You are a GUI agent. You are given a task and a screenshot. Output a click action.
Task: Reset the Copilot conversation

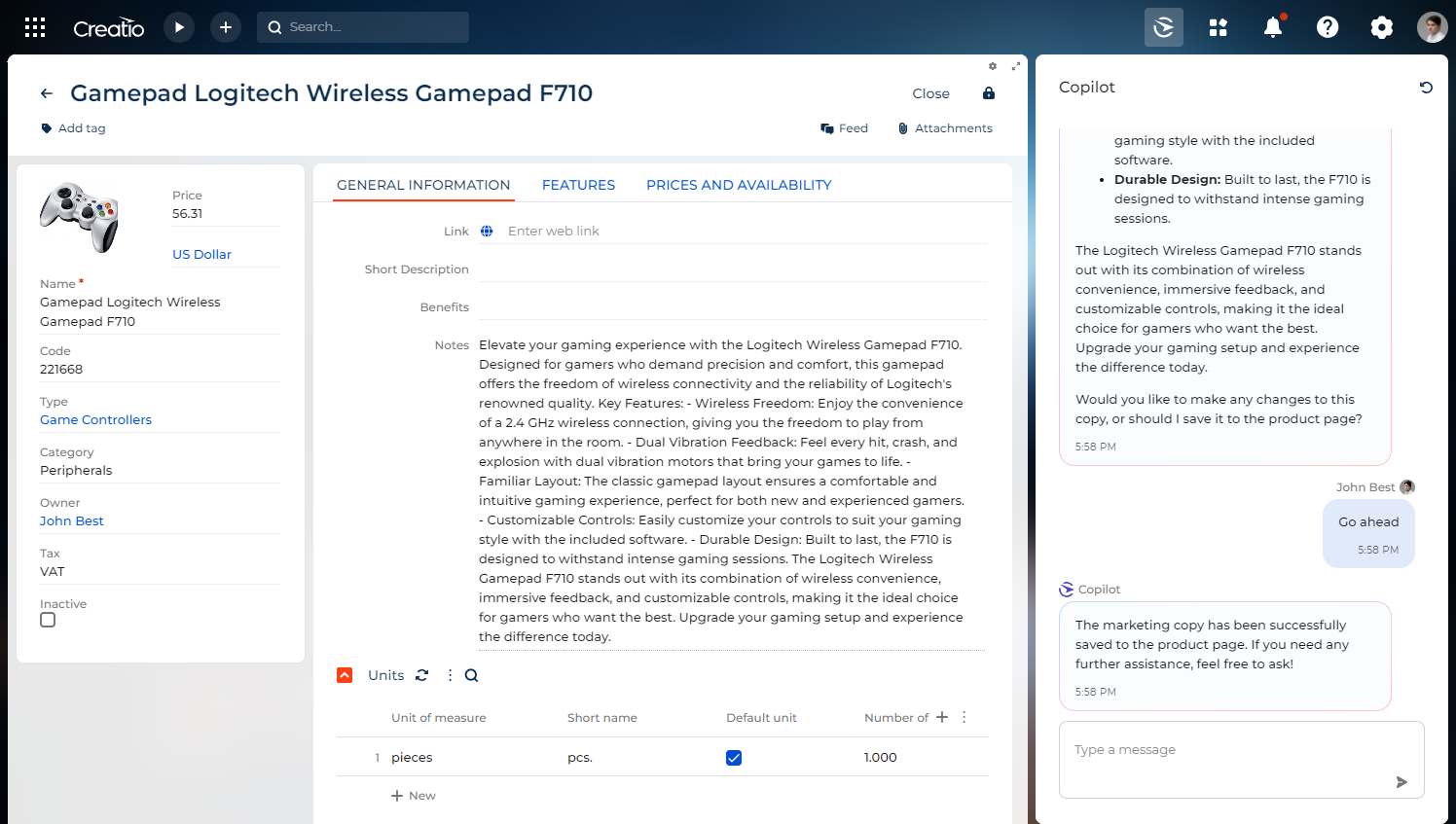[x=1426, y=88]
